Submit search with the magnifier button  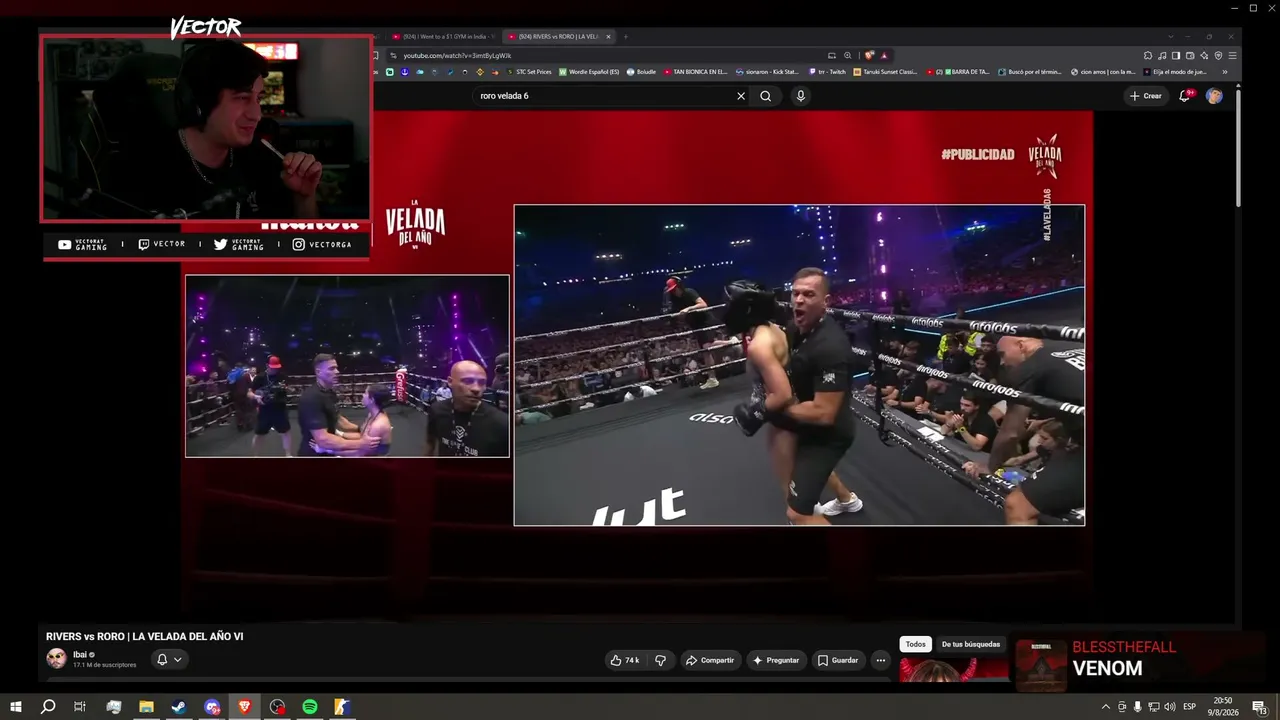[x=765, y=96]
